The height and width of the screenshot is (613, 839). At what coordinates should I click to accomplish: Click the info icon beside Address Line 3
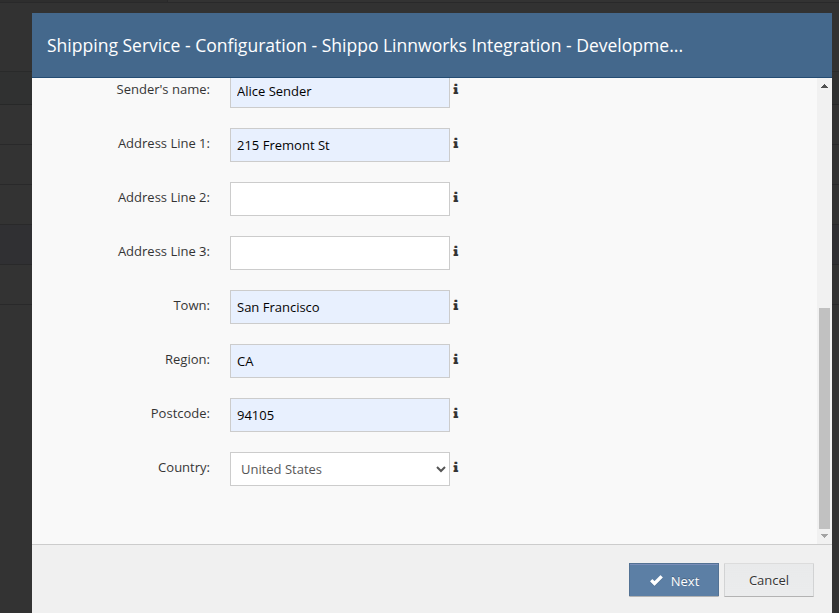(455, 251)
